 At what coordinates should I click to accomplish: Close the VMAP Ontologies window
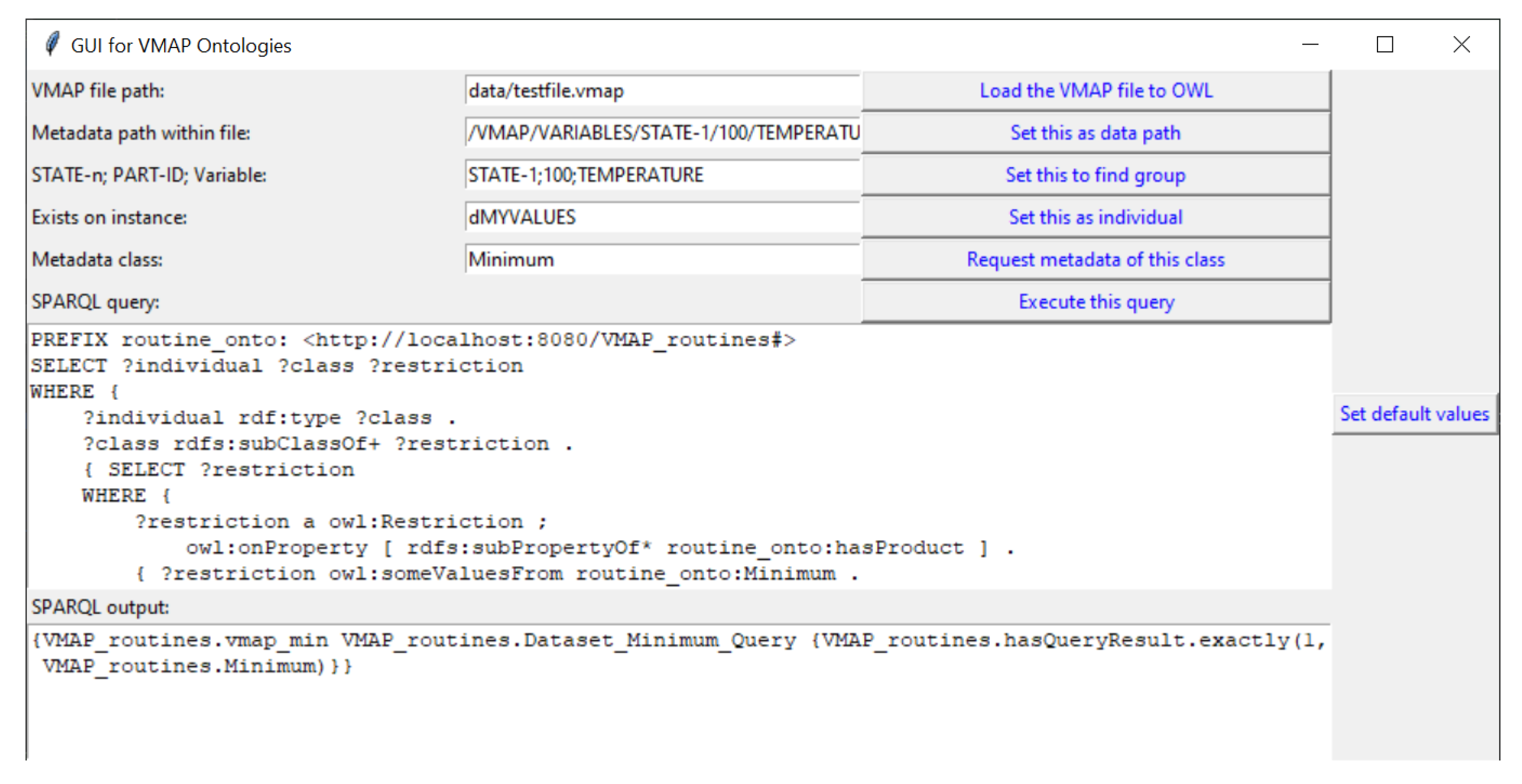click(x=1461, y=45)
